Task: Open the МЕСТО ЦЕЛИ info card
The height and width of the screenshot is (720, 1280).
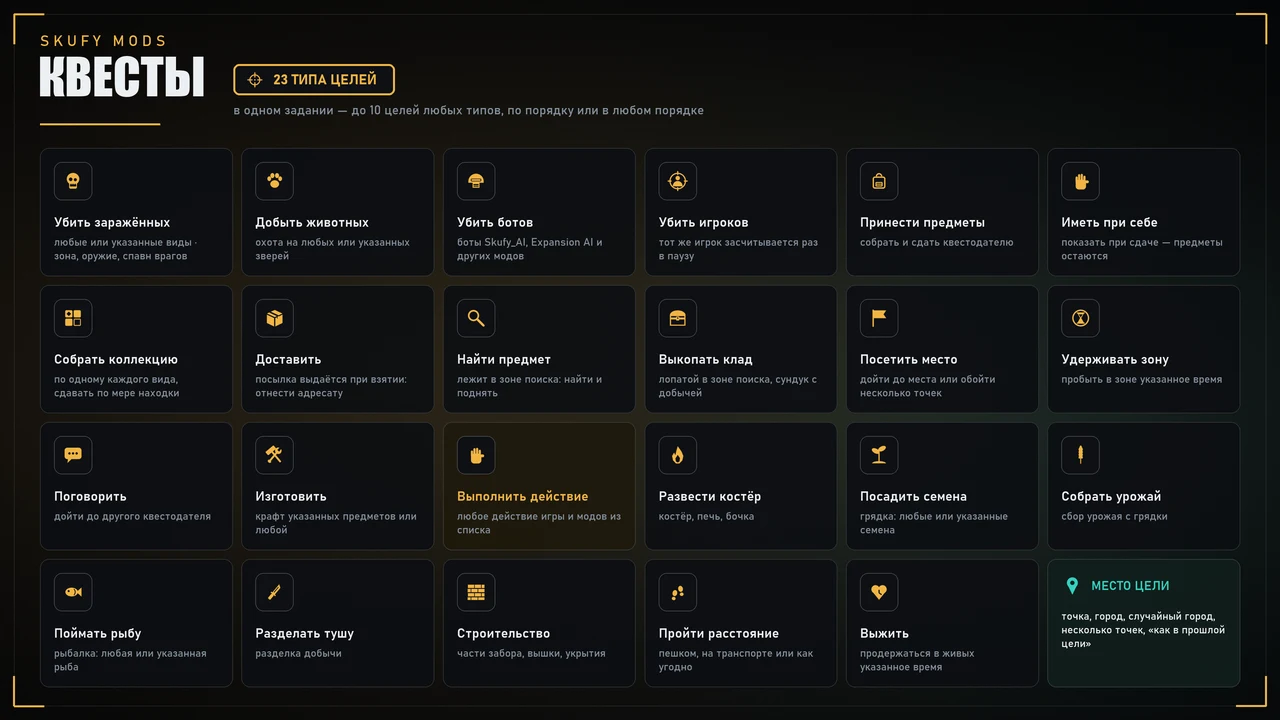Action: [1144, 623]
